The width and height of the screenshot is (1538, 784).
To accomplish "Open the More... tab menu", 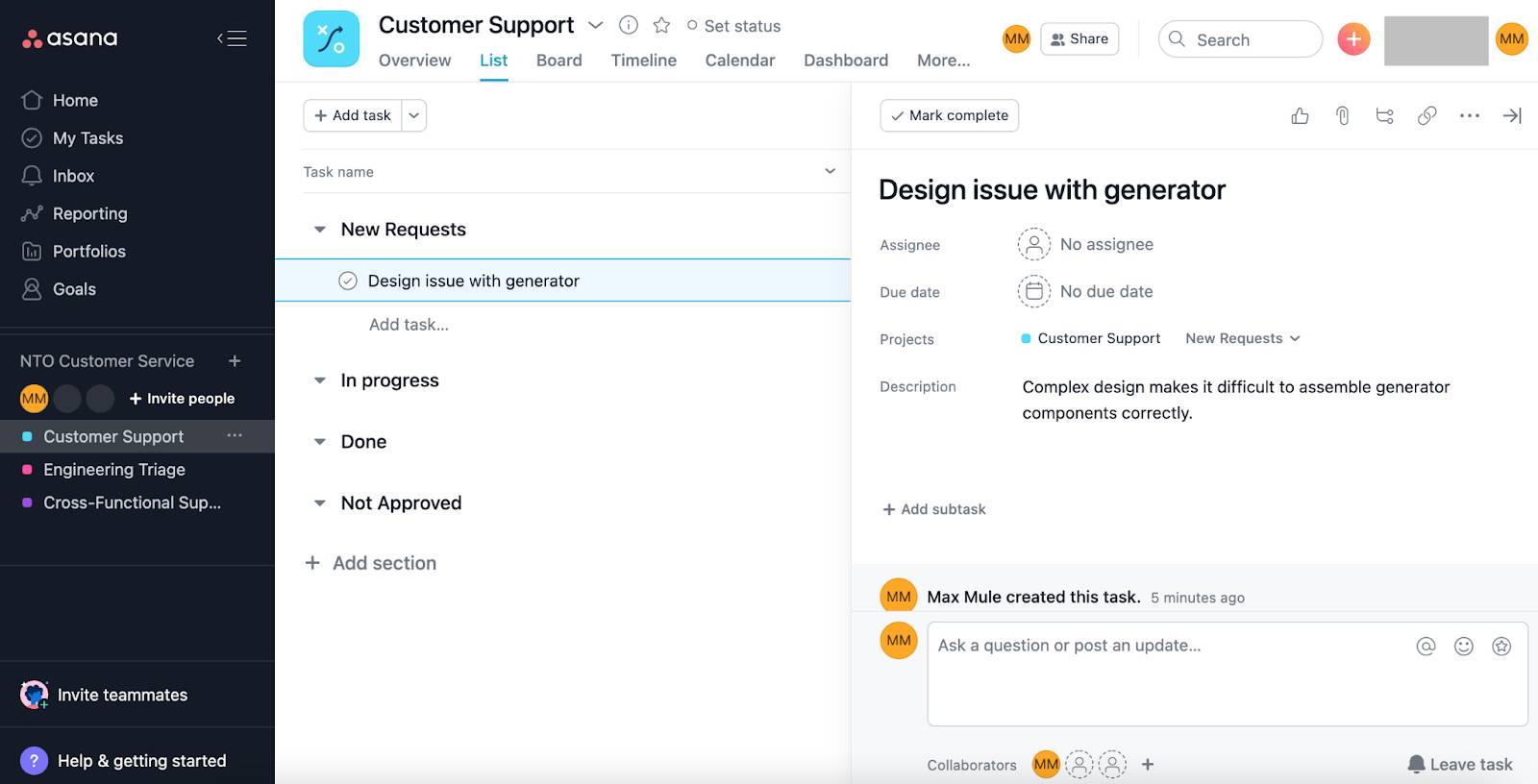I will 944,61.
